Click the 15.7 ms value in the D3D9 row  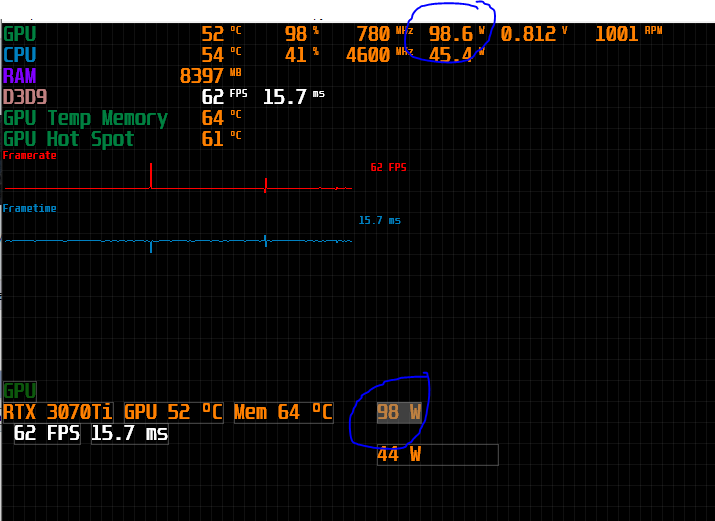(294, 97)
